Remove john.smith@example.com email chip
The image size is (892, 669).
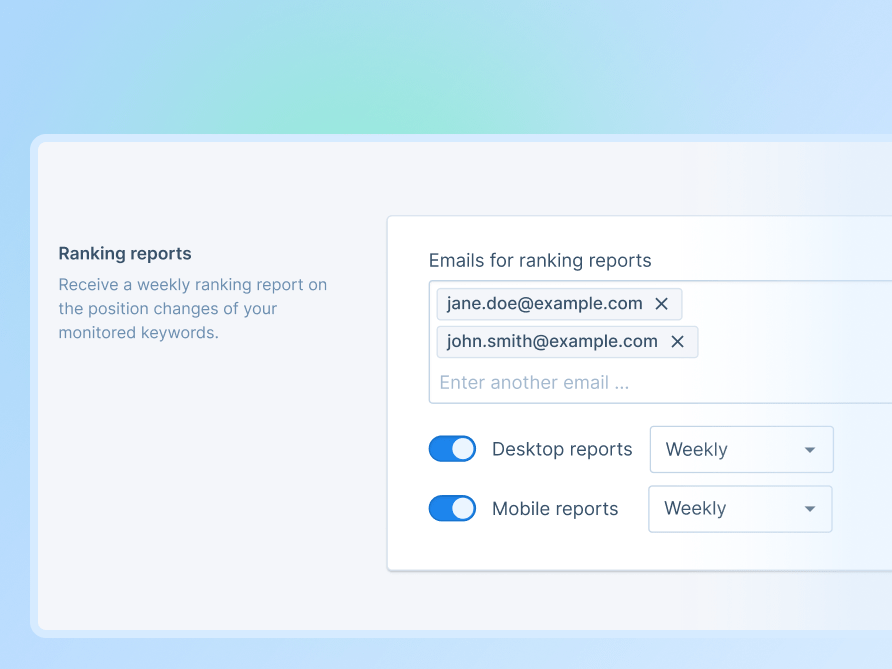[677, 342]
